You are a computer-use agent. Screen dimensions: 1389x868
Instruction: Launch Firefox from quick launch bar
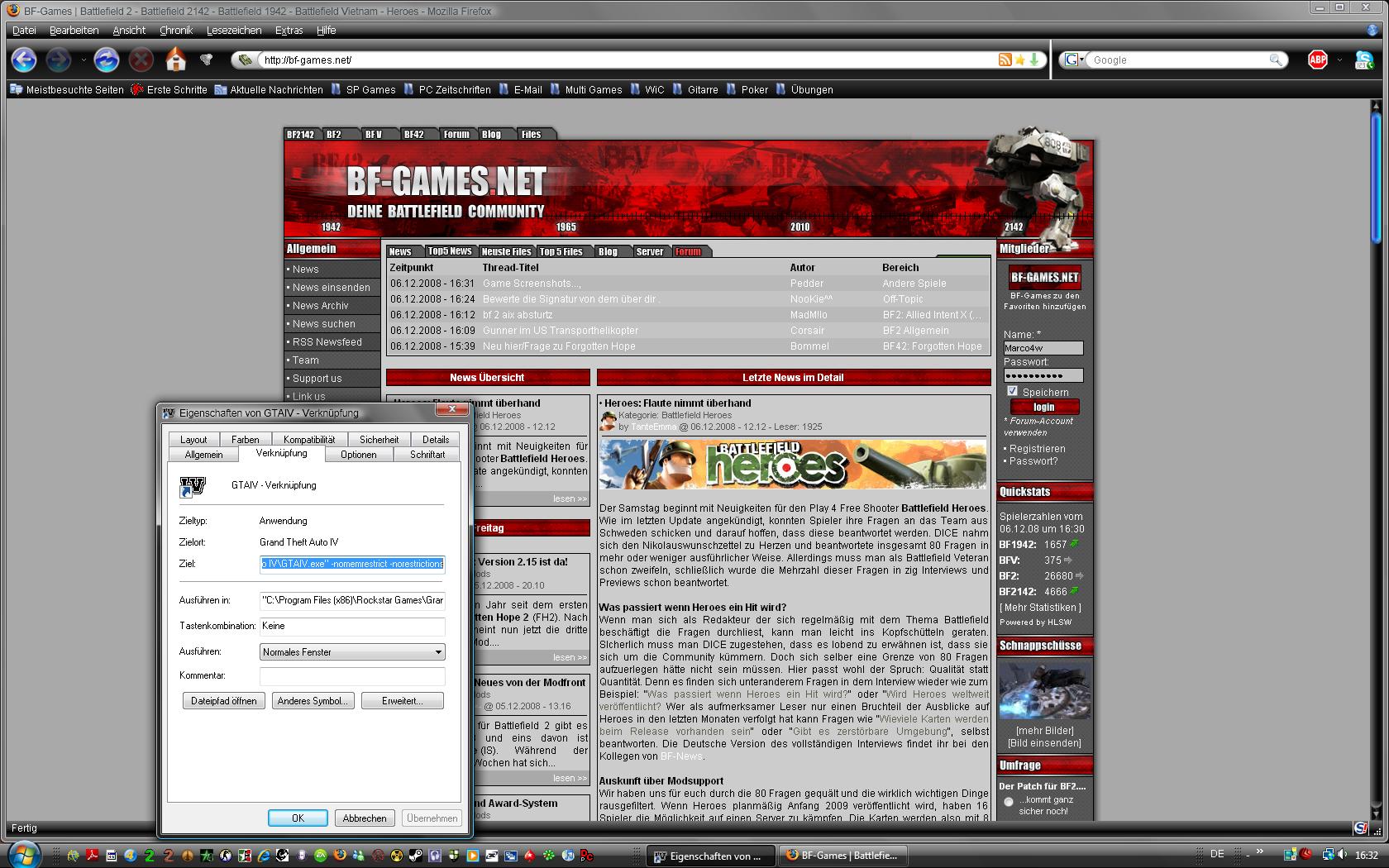pos(340,856)
